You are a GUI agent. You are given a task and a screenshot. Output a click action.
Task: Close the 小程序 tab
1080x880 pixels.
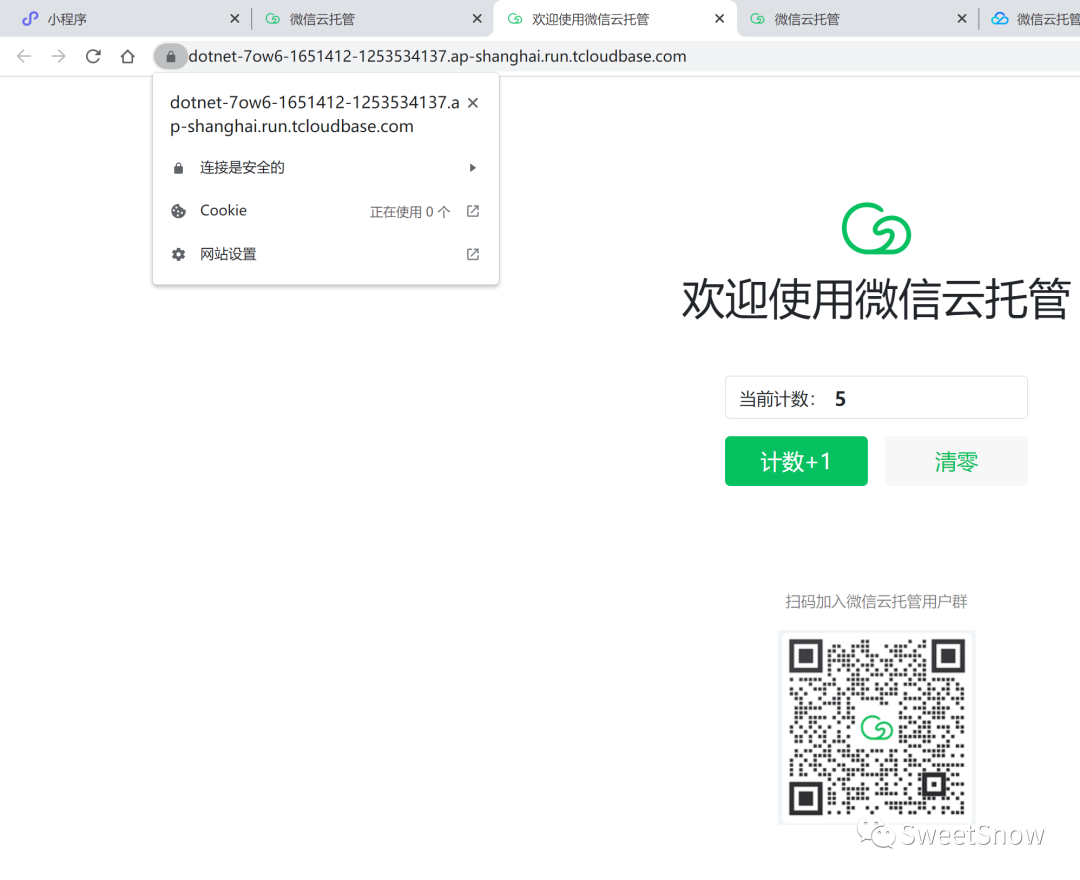(x=235, y=19)
